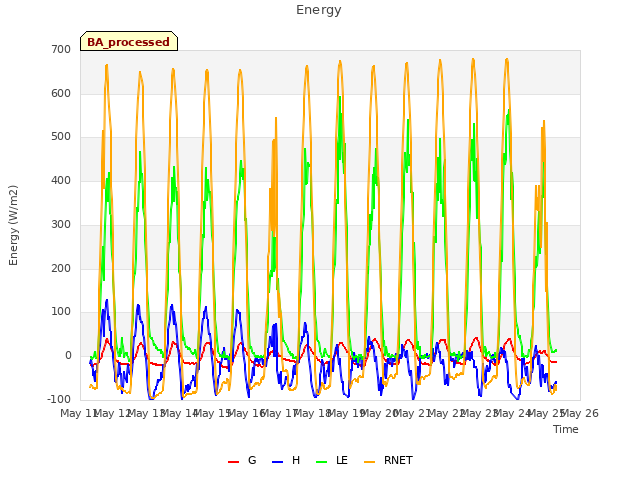Click the red G legend color marker

click(233, 462)
